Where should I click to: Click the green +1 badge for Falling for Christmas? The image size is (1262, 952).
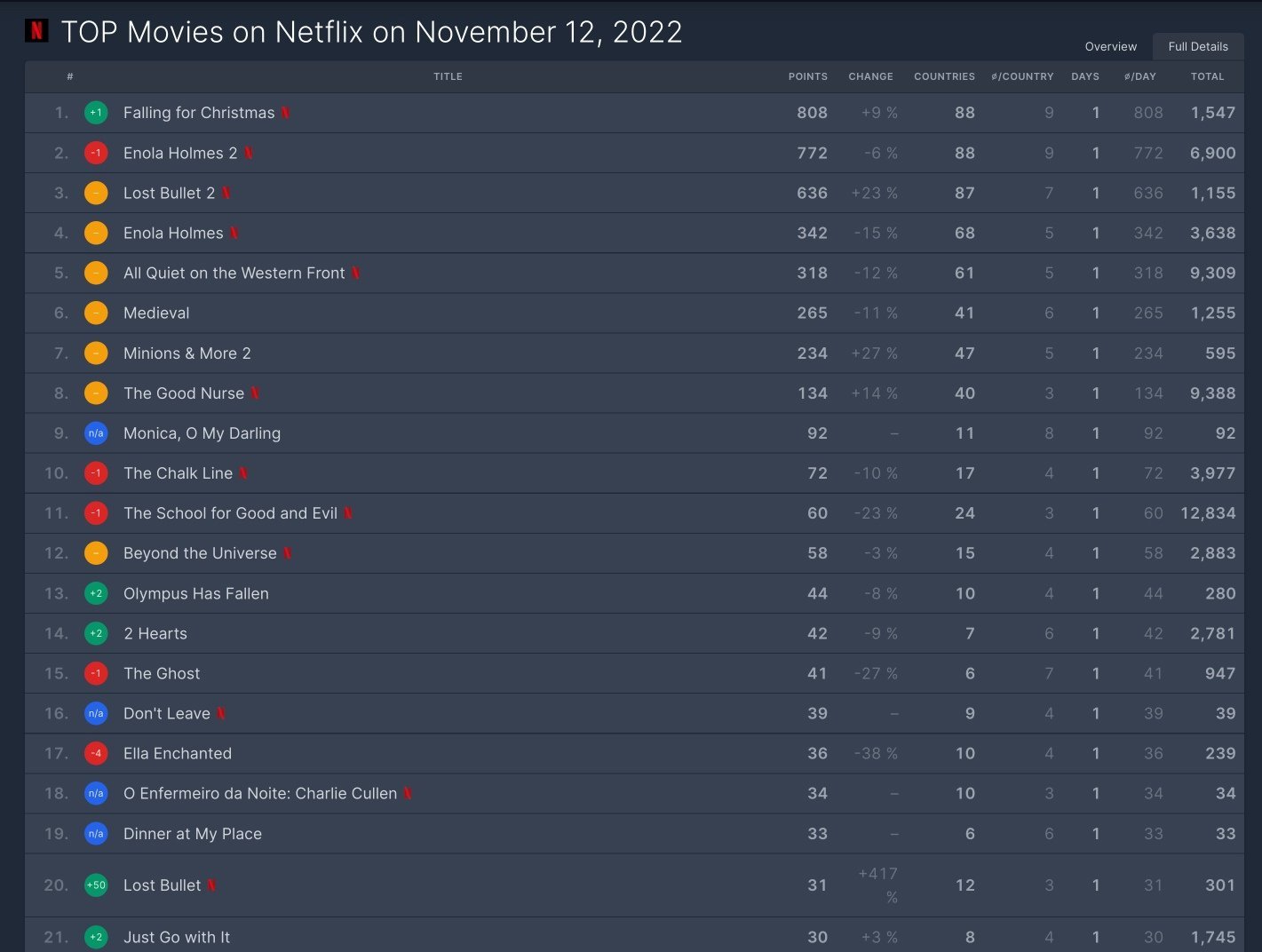tap(96, 113)
